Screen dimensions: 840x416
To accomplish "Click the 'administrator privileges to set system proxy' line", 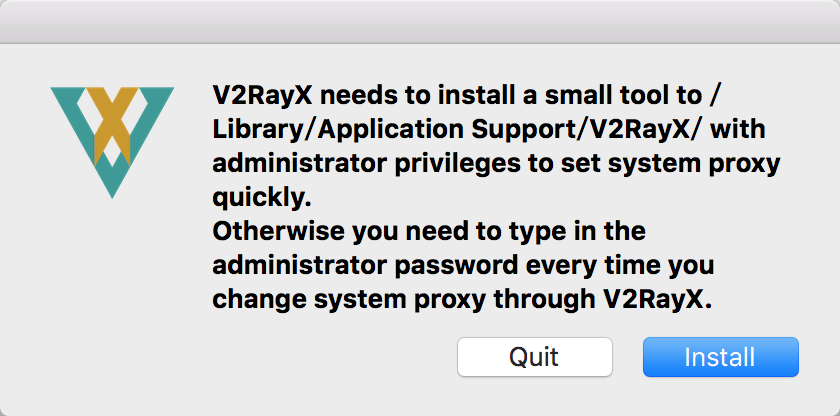I will point(496,163).
